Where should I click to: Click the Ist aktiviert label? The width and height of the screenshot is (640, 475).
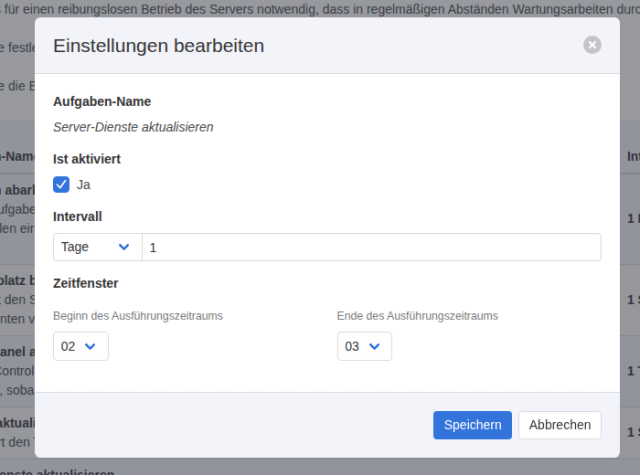coord(87,159)
